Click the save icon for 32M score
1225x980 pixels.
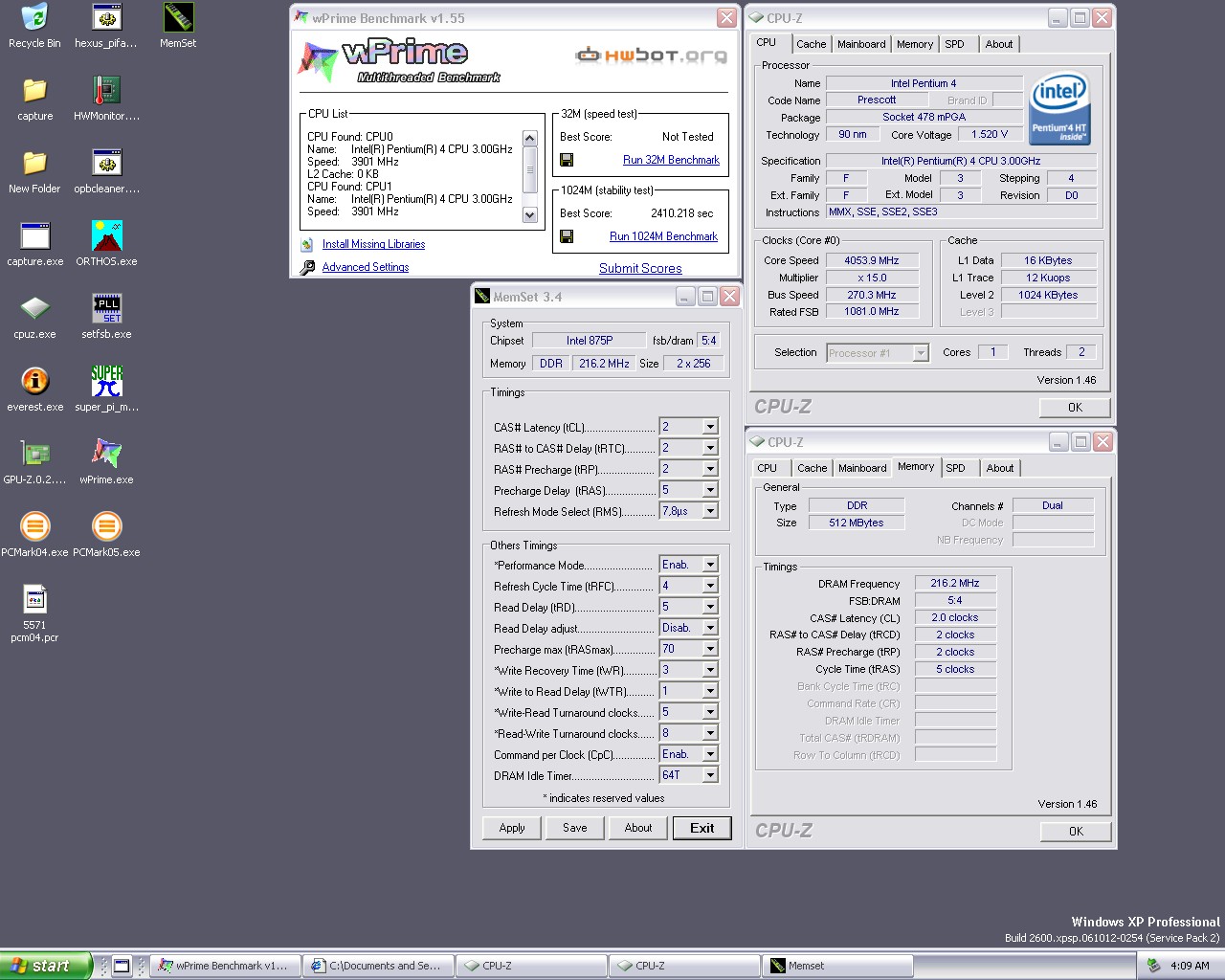[567, 160]
